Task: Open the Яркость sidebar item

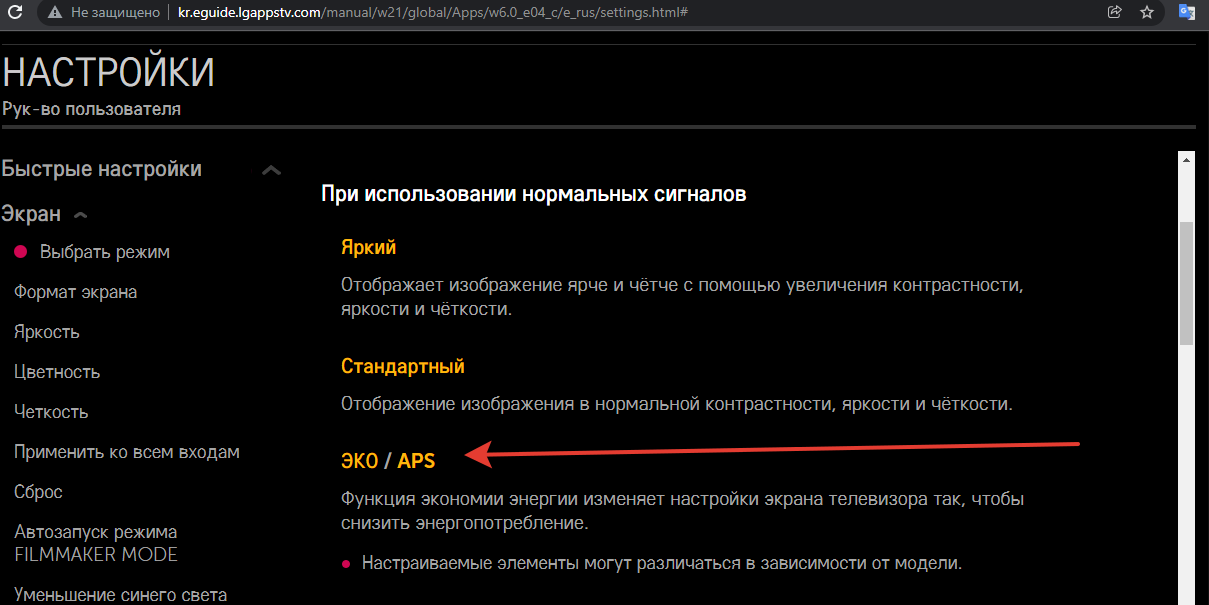Action: (47, 332)
